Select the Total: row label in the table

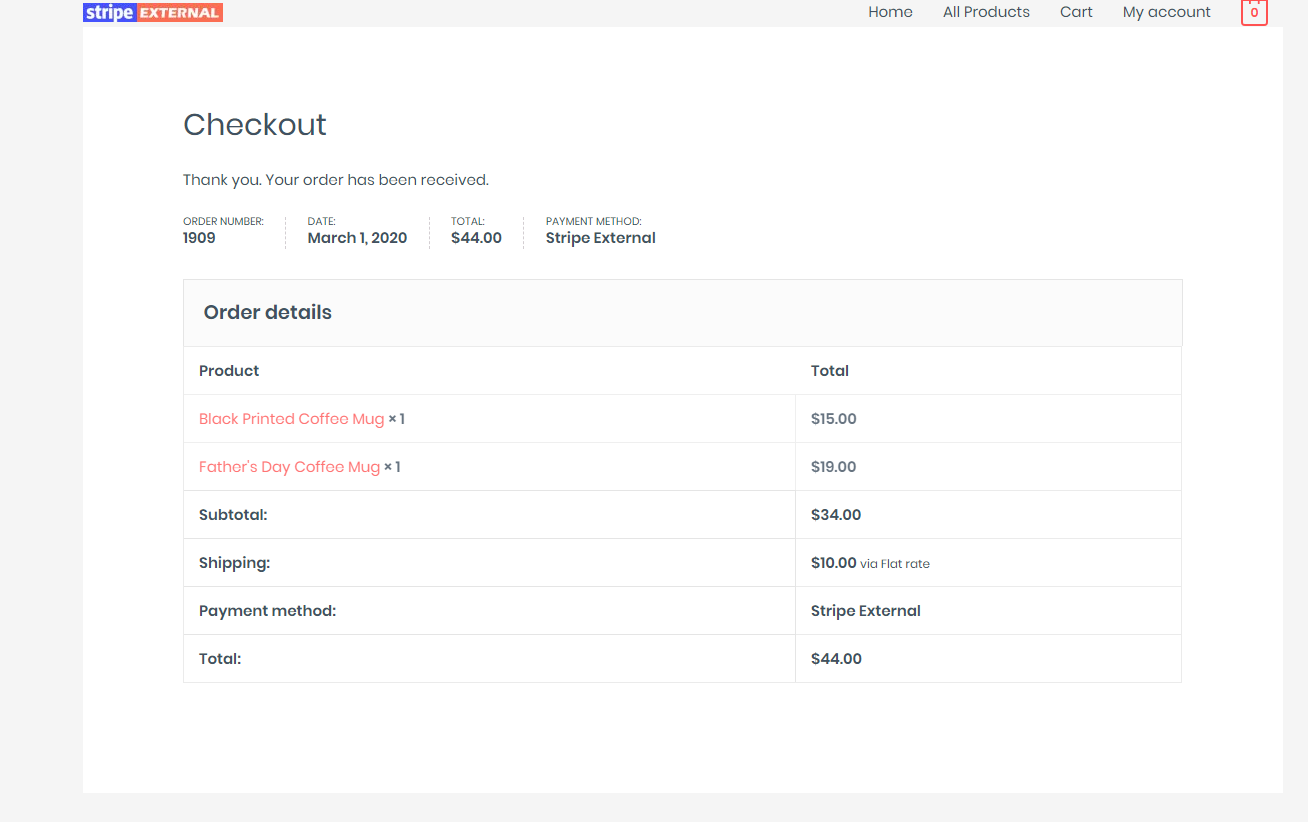click(220, 659)
